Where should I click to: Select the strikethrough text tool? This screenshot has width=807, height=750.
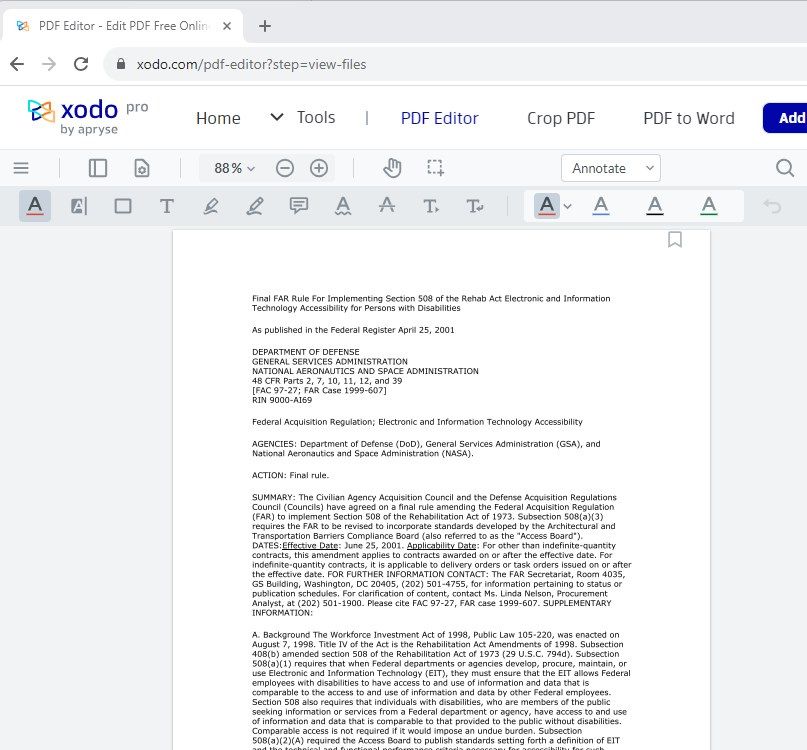[387, 205]
